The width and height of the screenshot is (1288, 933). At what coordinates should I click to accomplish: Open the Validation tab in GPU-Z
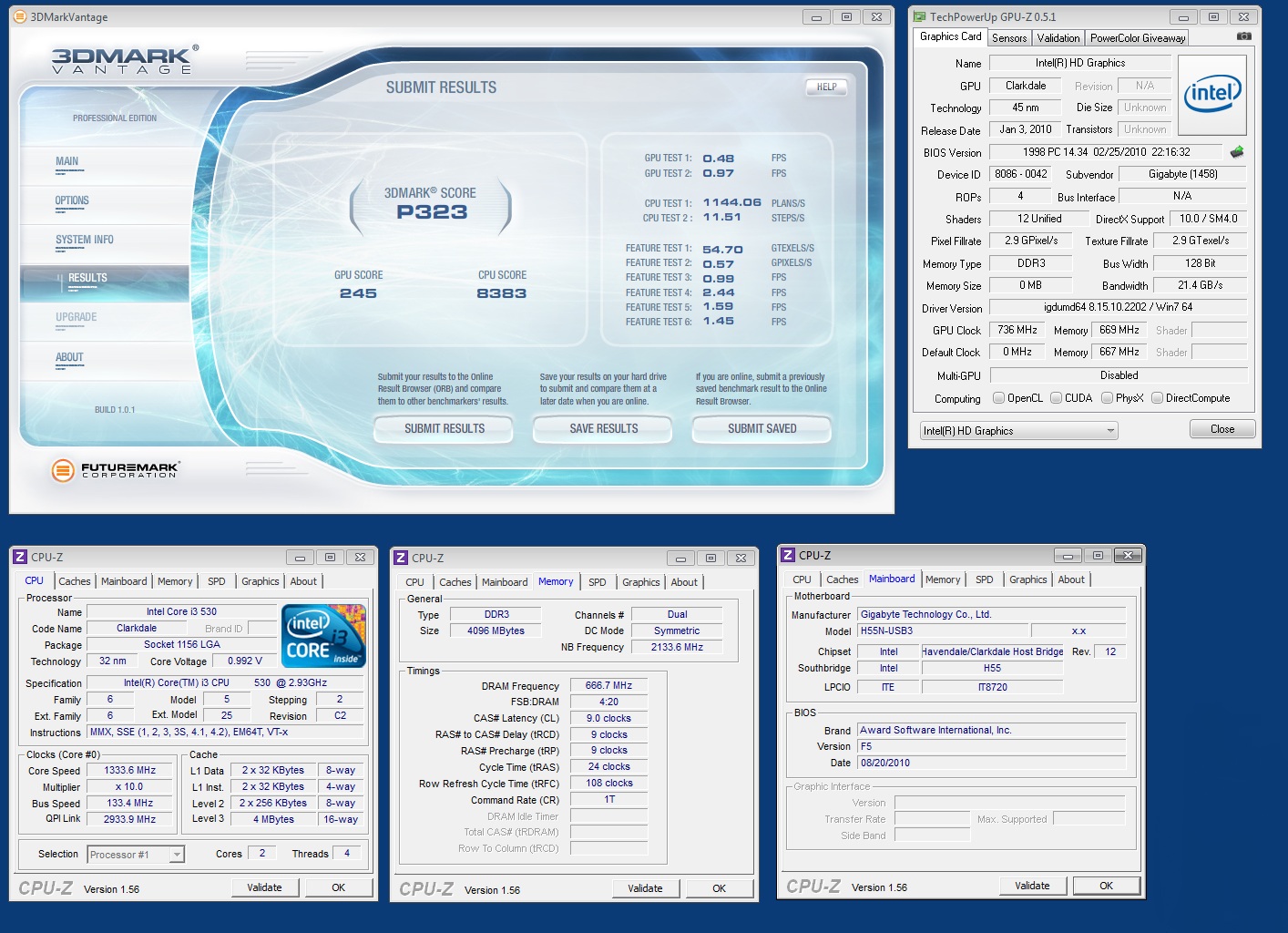1058,38
